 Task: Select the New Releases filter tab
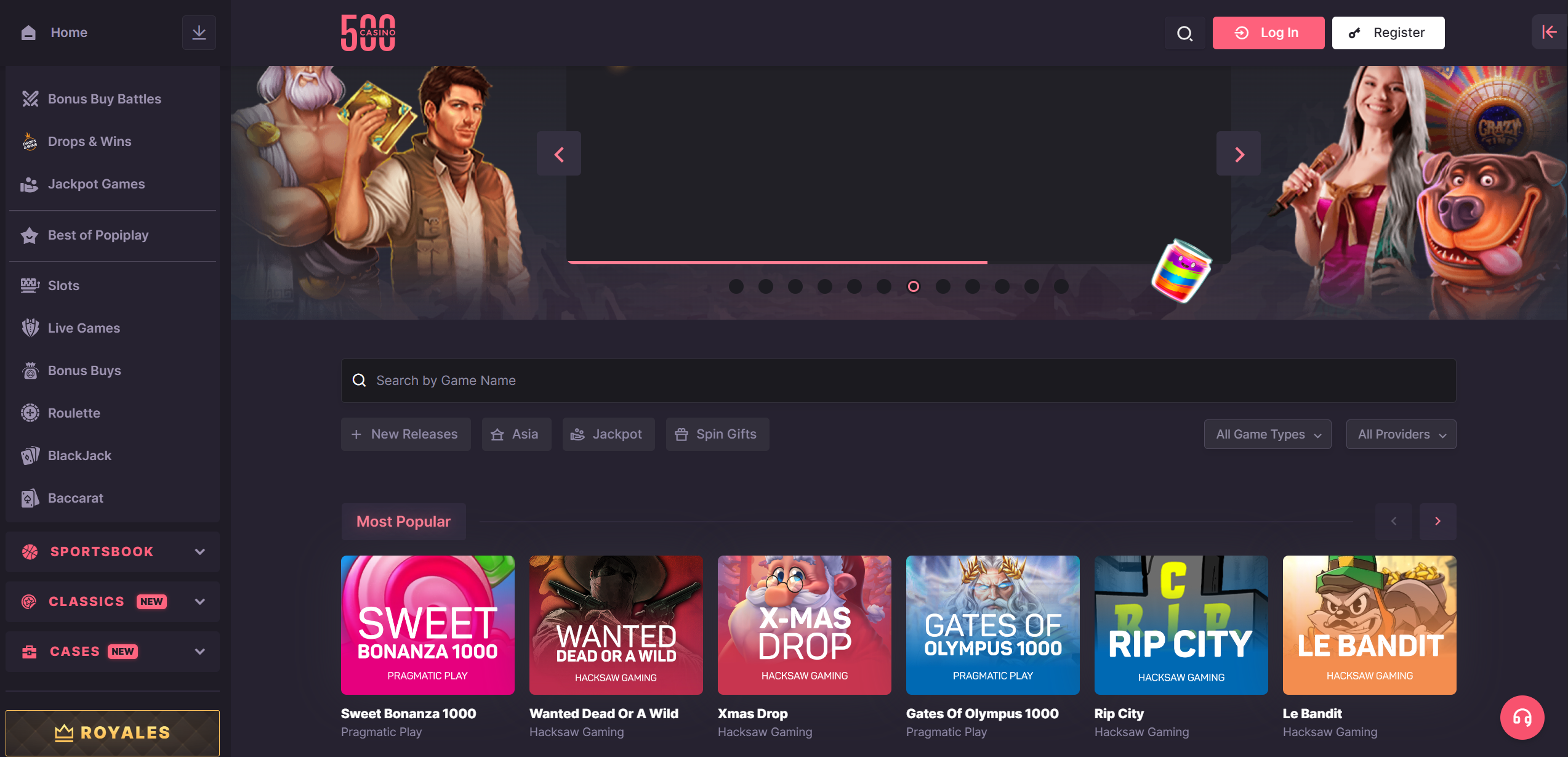tap(406, 434)
